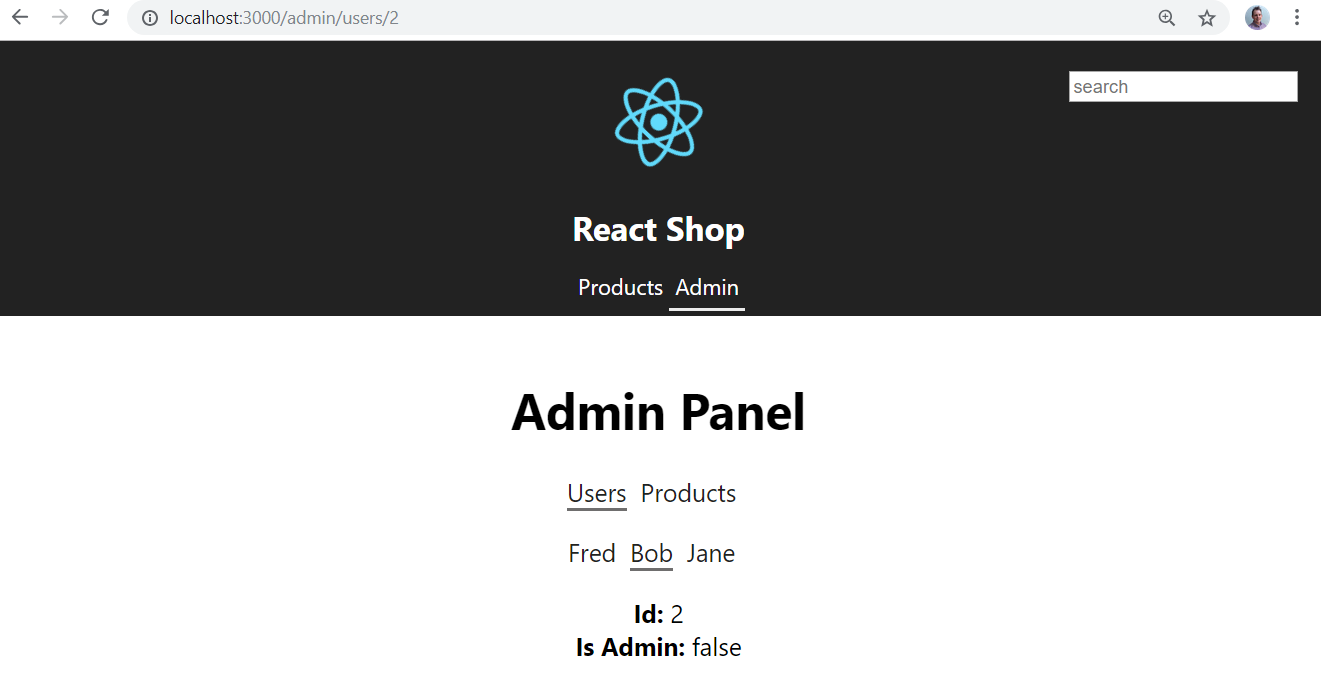
Task: Switch to the Products tab in Admin Panel
Action: (x=688, y=493)
